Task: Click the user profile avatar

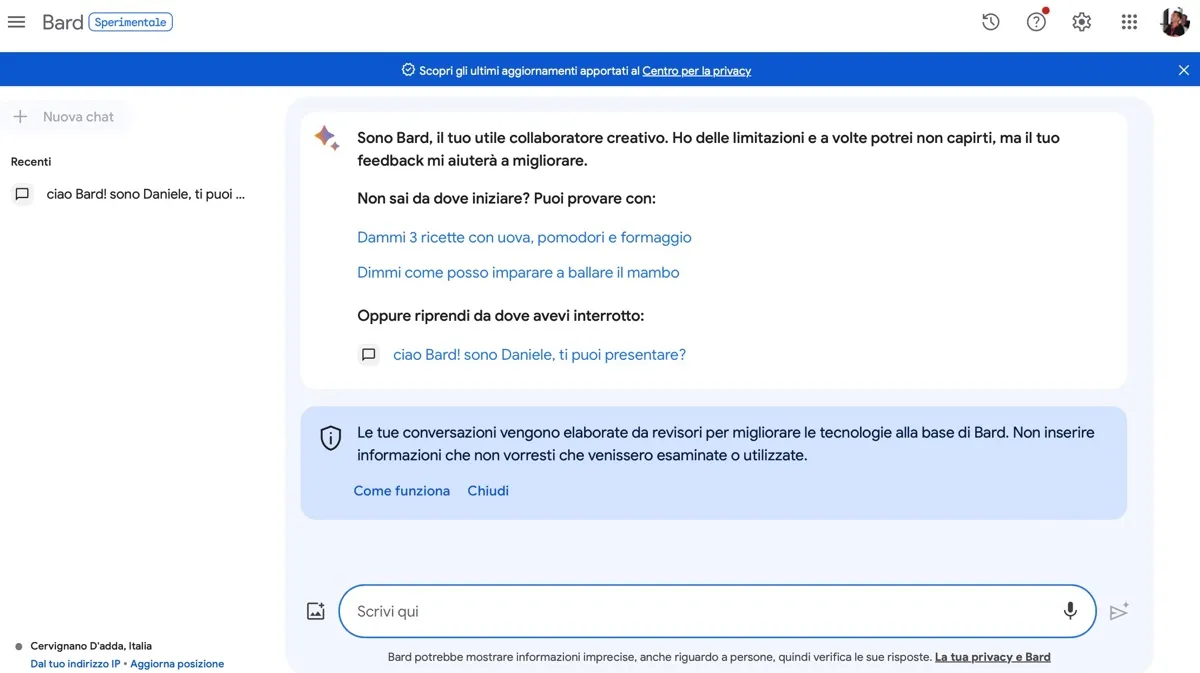Action: pyautogui.click(x=1175, y=22)
